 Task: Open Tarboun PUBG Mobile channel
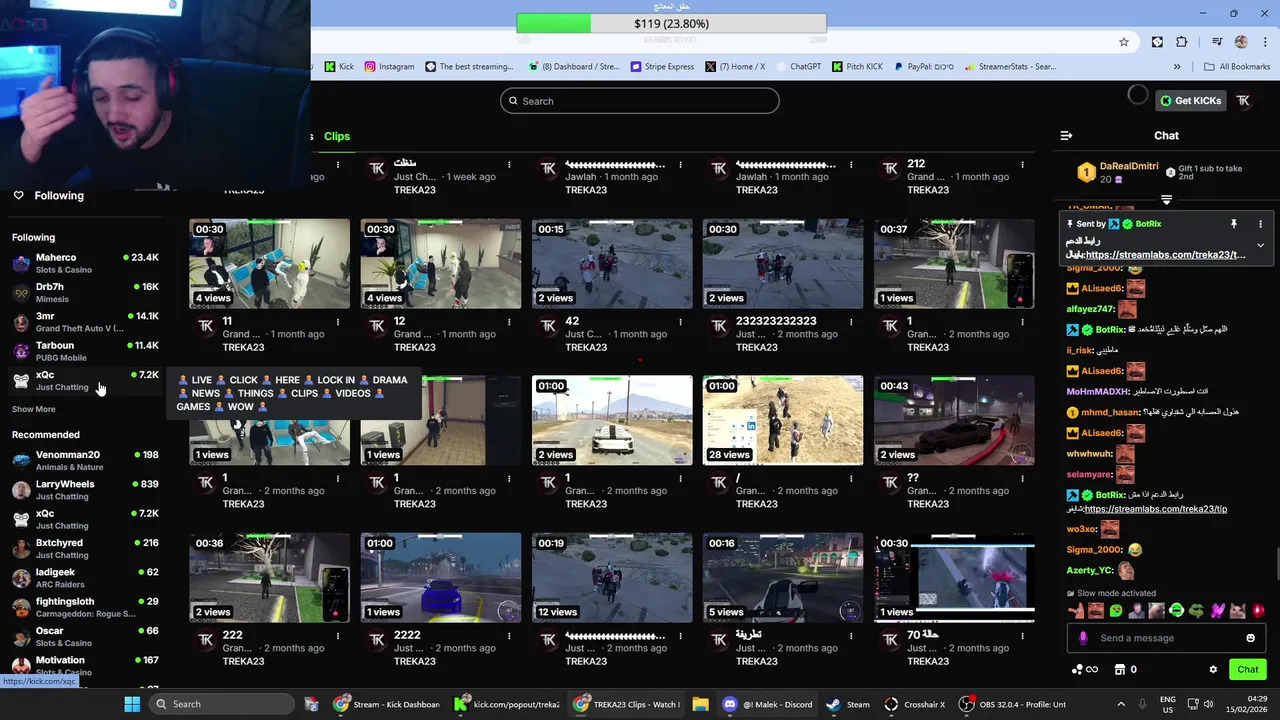(x=85, y=351)
